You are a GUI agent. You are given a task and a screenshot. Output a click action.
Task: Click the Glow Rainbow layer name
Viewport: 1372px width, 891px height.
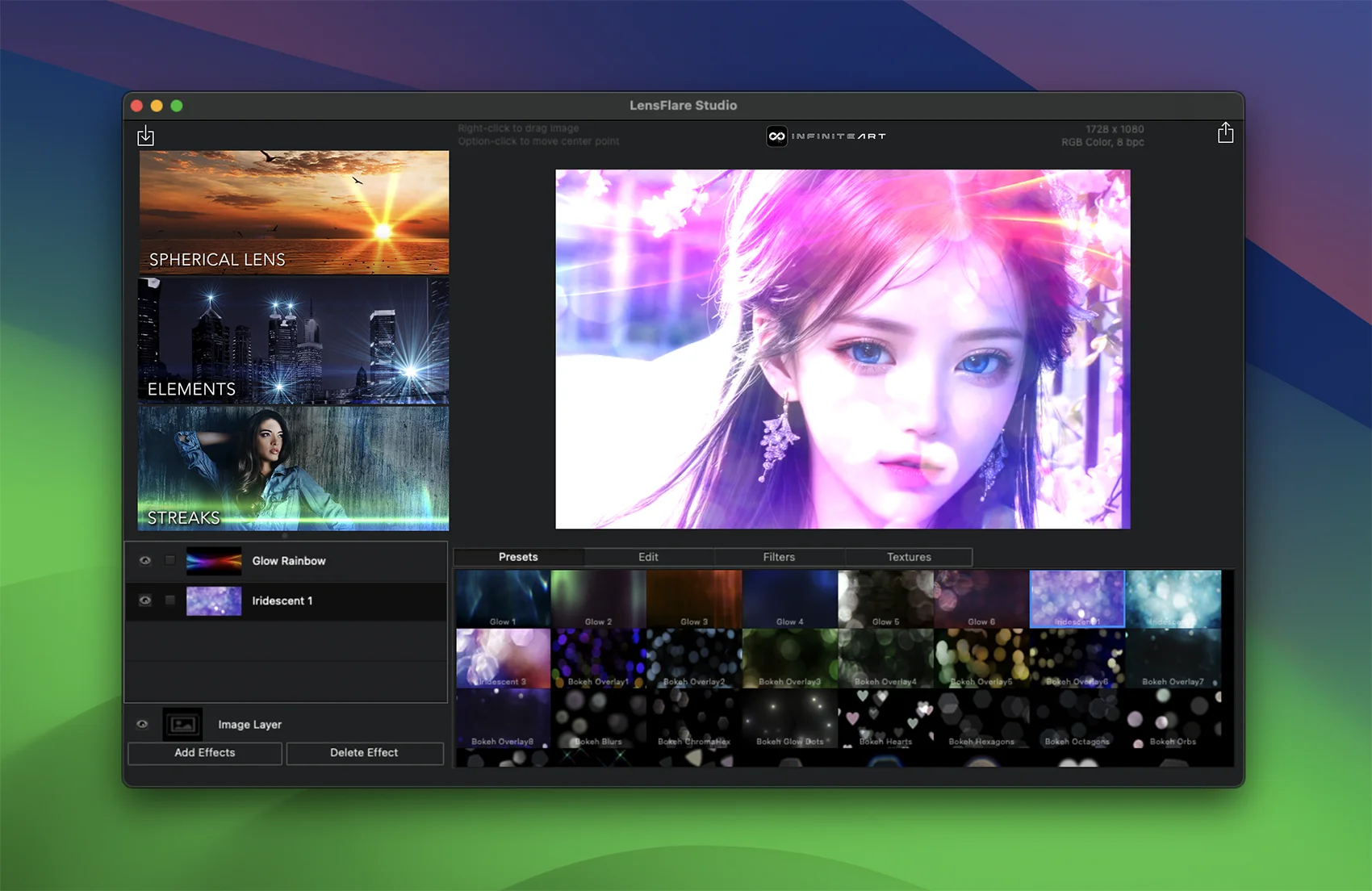click(x=289, y=561)
